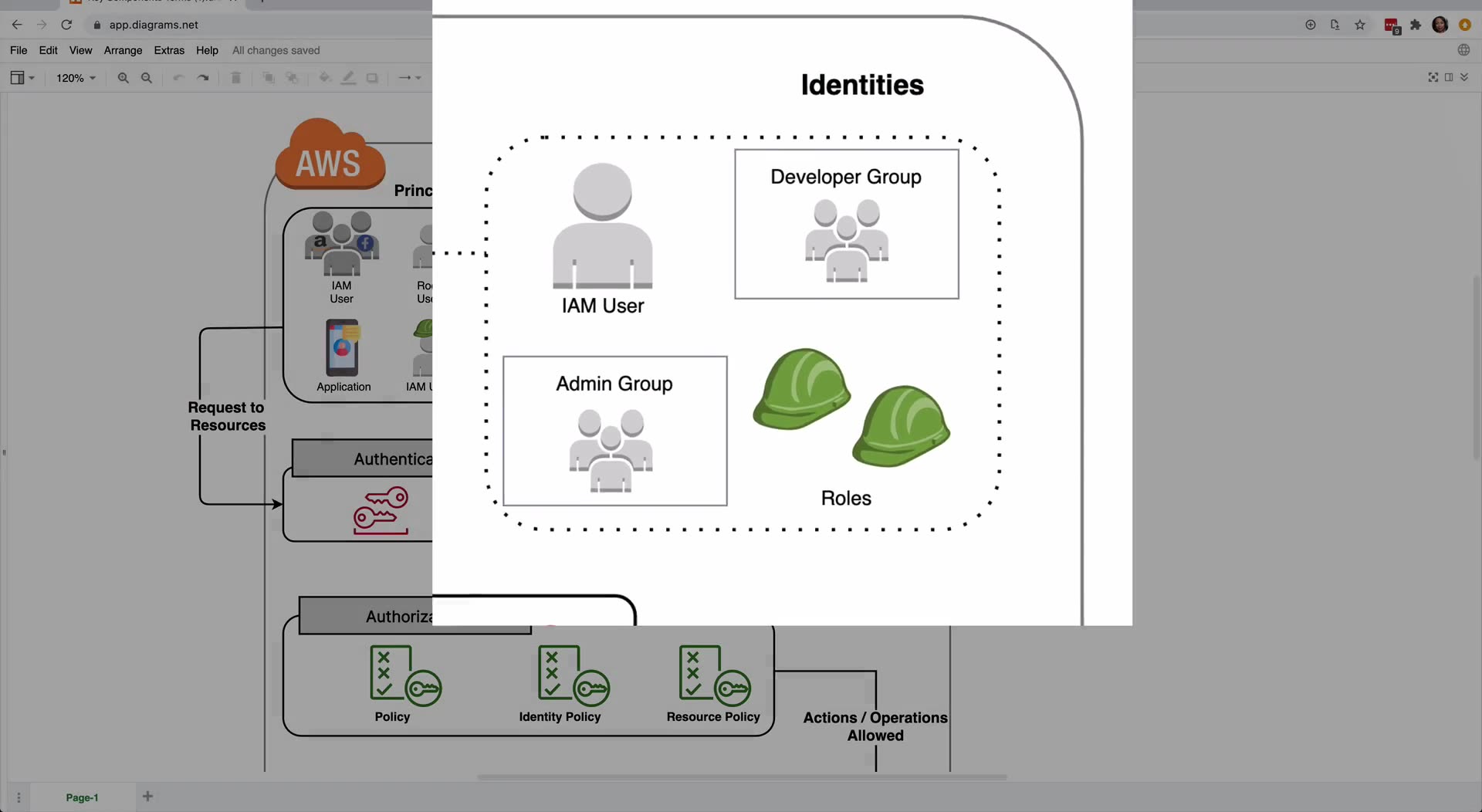Screen dimensions: 1482x812
Task: Click the redo arrow in toolbar
Action: tap(203, 78)
